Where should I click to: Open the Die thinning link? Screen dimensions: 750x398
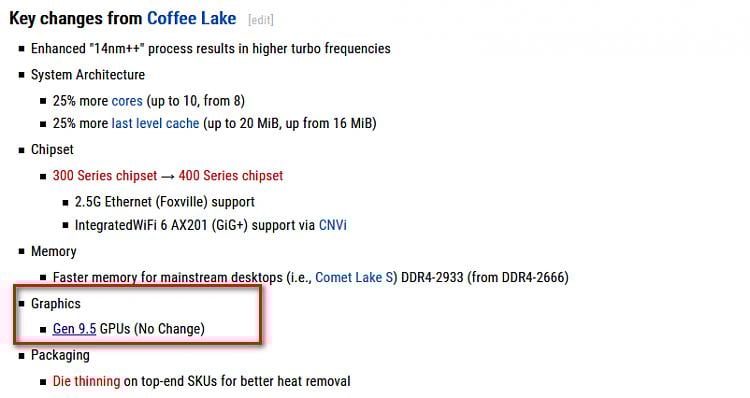point(86,381)
